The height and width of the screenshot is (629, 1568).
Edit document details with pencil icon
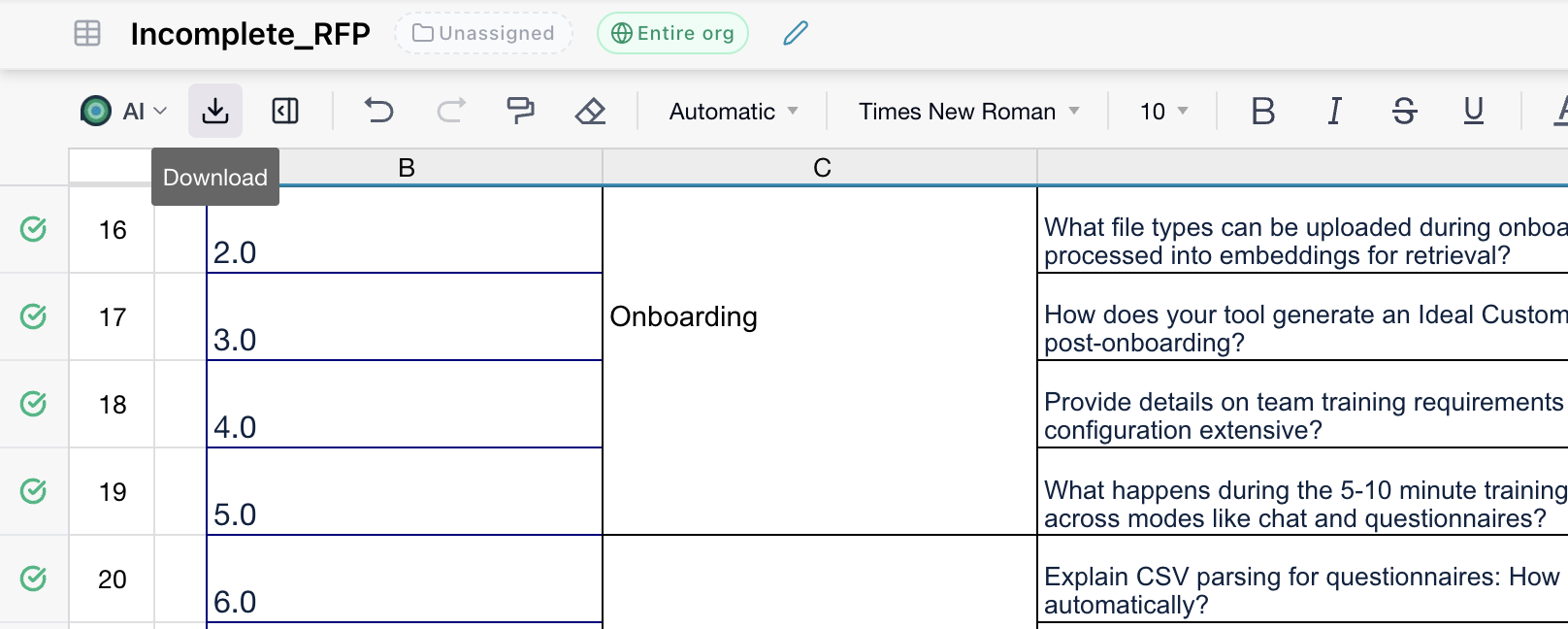796,33
